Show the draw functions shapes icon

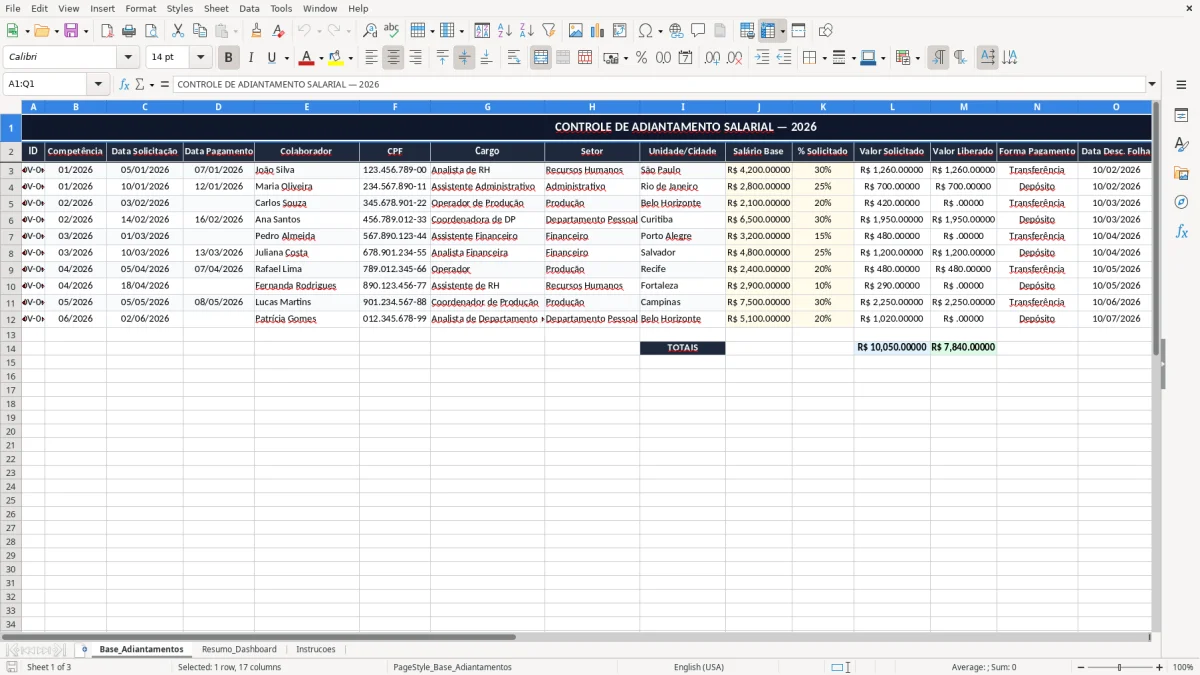click(825, 31)
